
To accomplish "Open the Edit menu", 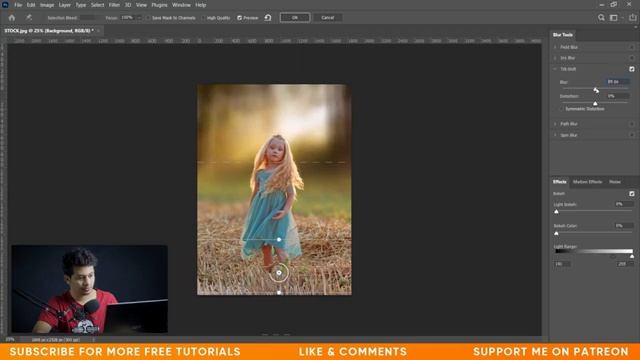I will 31,5.
